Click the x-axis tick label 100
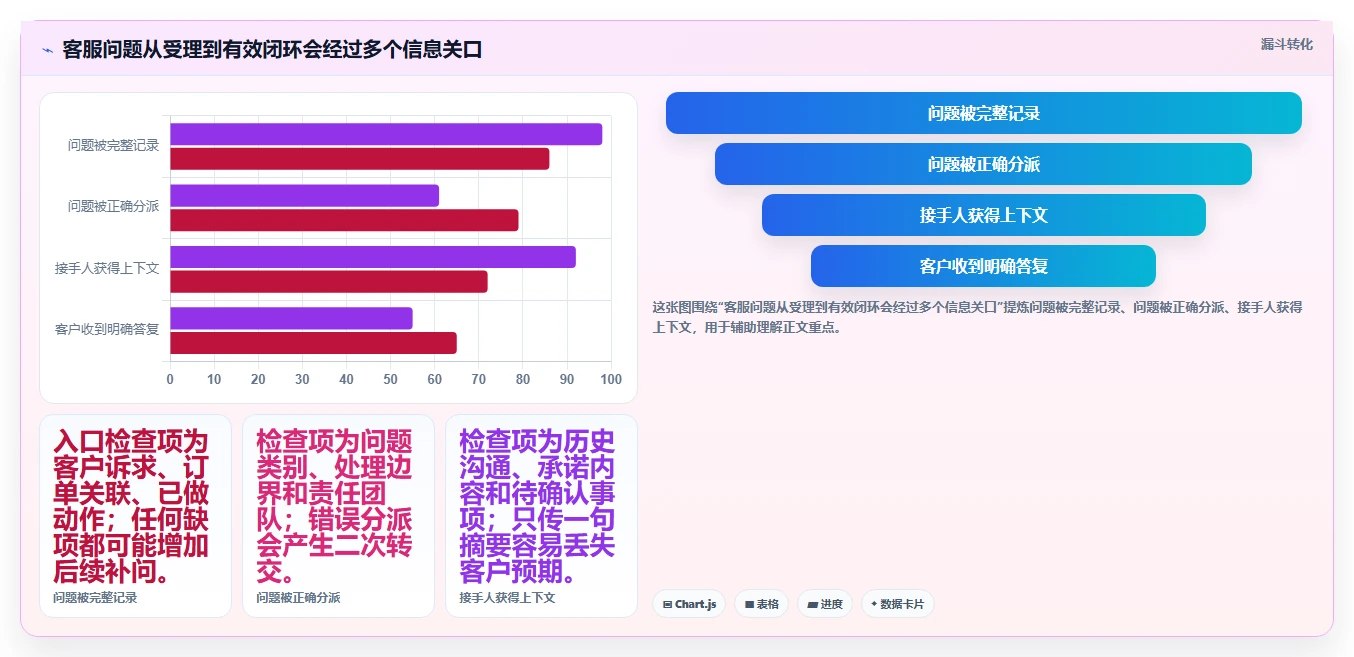 pos(611,380)
